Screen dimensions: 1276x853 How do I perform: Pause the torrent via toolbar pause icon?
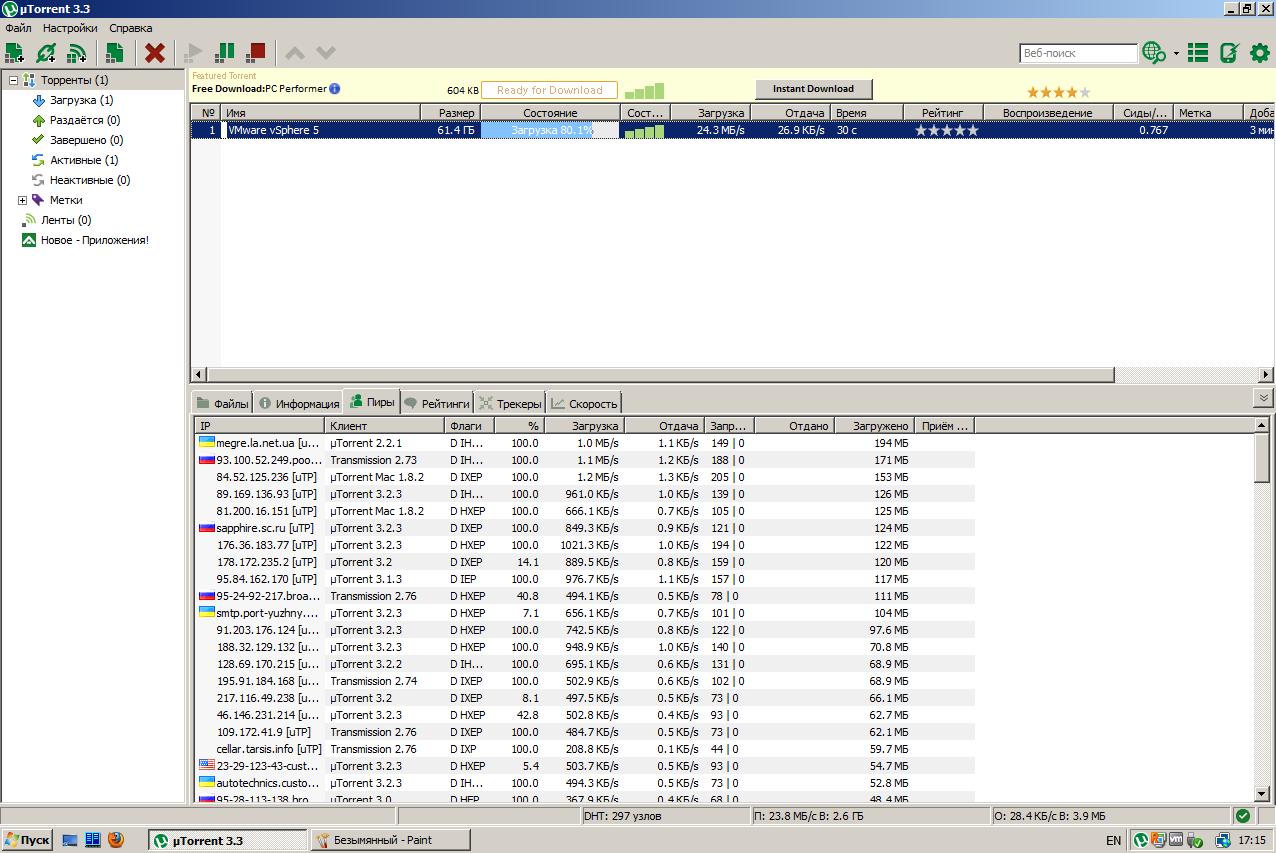(226, 53)
